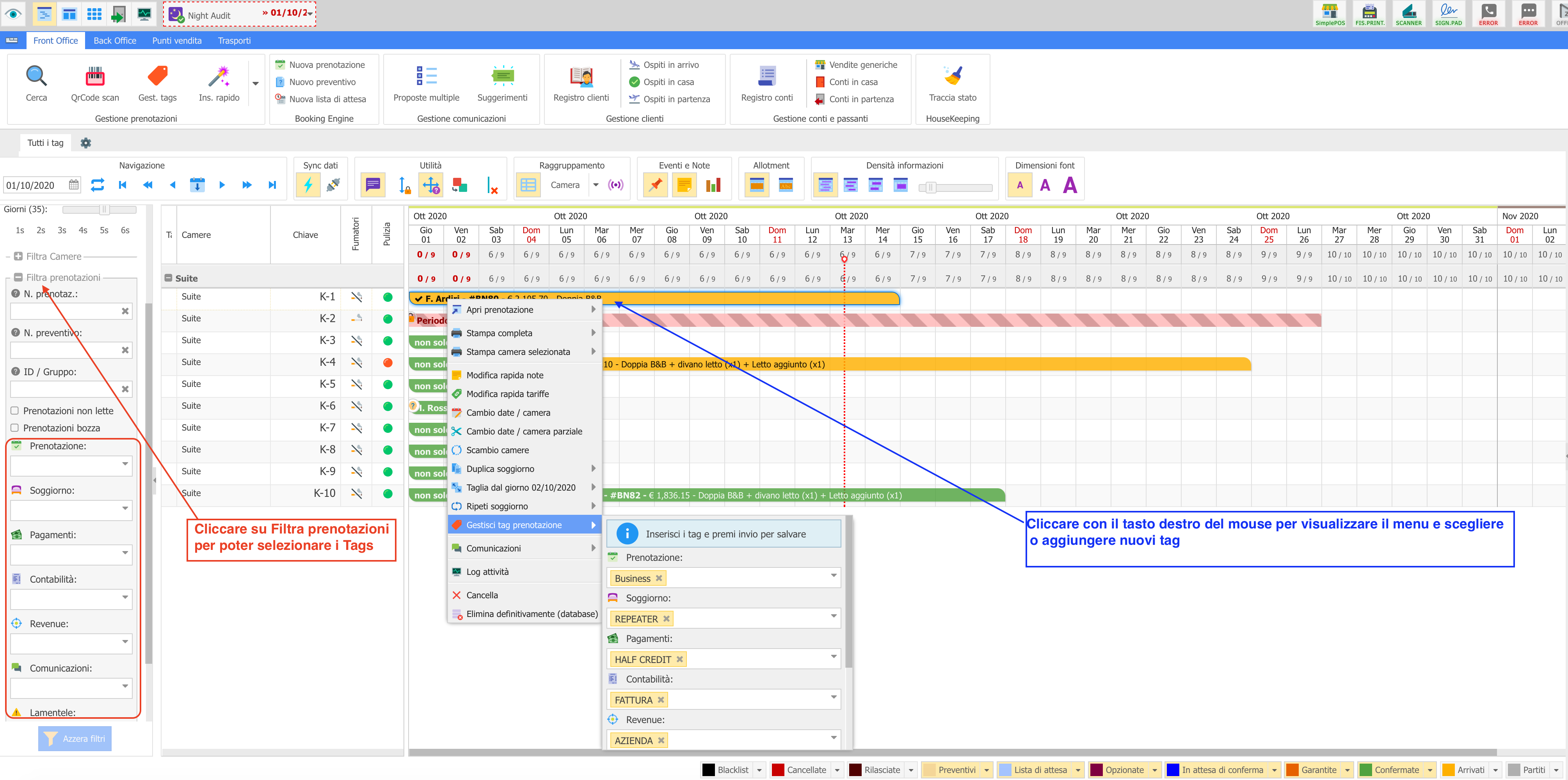Click the Cerca magnifier icon

(36, 76)
